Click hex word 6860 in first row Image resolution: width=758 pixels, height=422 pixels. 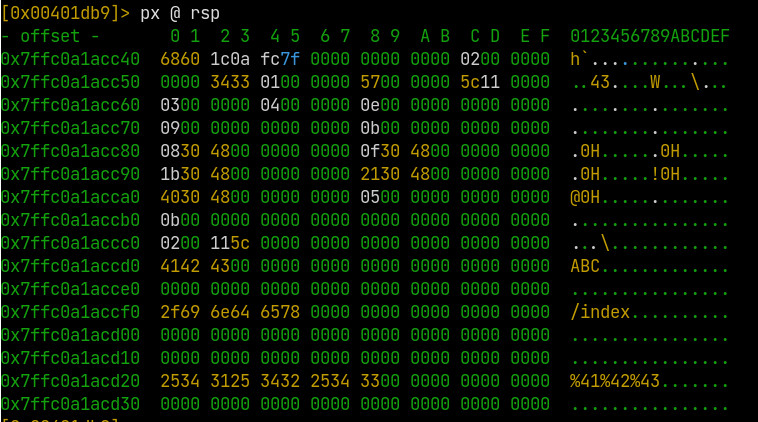(x=180, y=59)
